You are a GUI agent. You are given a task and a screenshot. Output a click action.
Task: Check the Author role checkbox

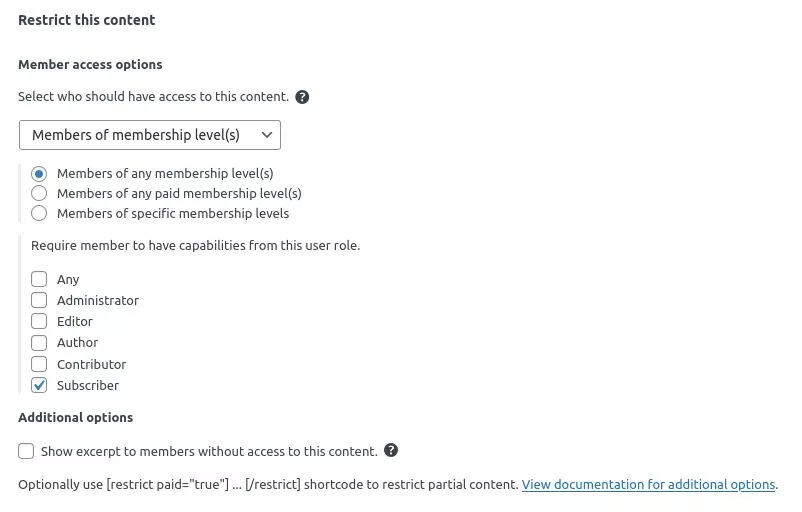(x=39, y=343)
